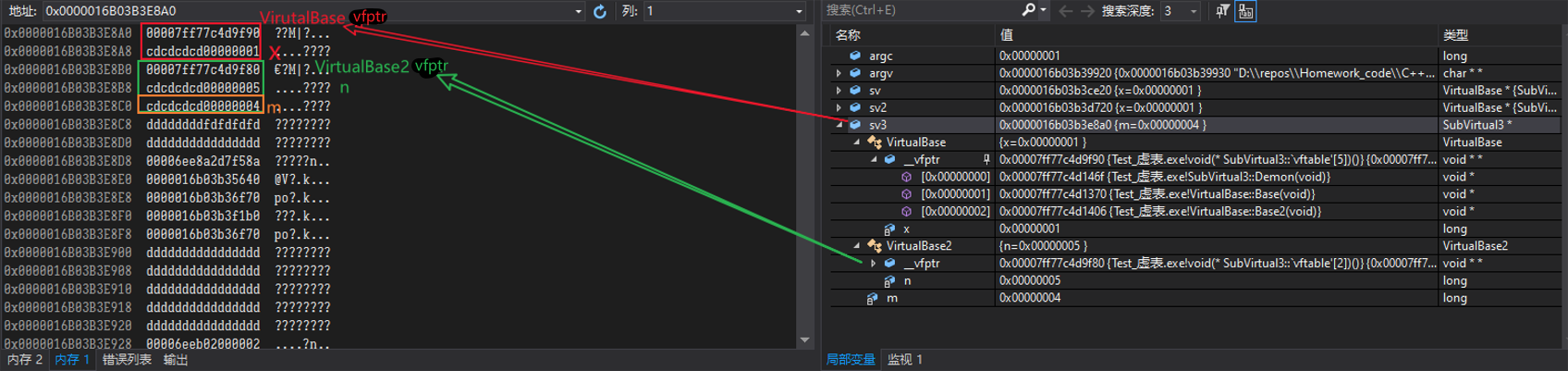The width and height of the screenshot is (1568, 371).
Task: Select sv3 value 0x0000016b03b3e8a0
Action: (x=1216, y=125)
